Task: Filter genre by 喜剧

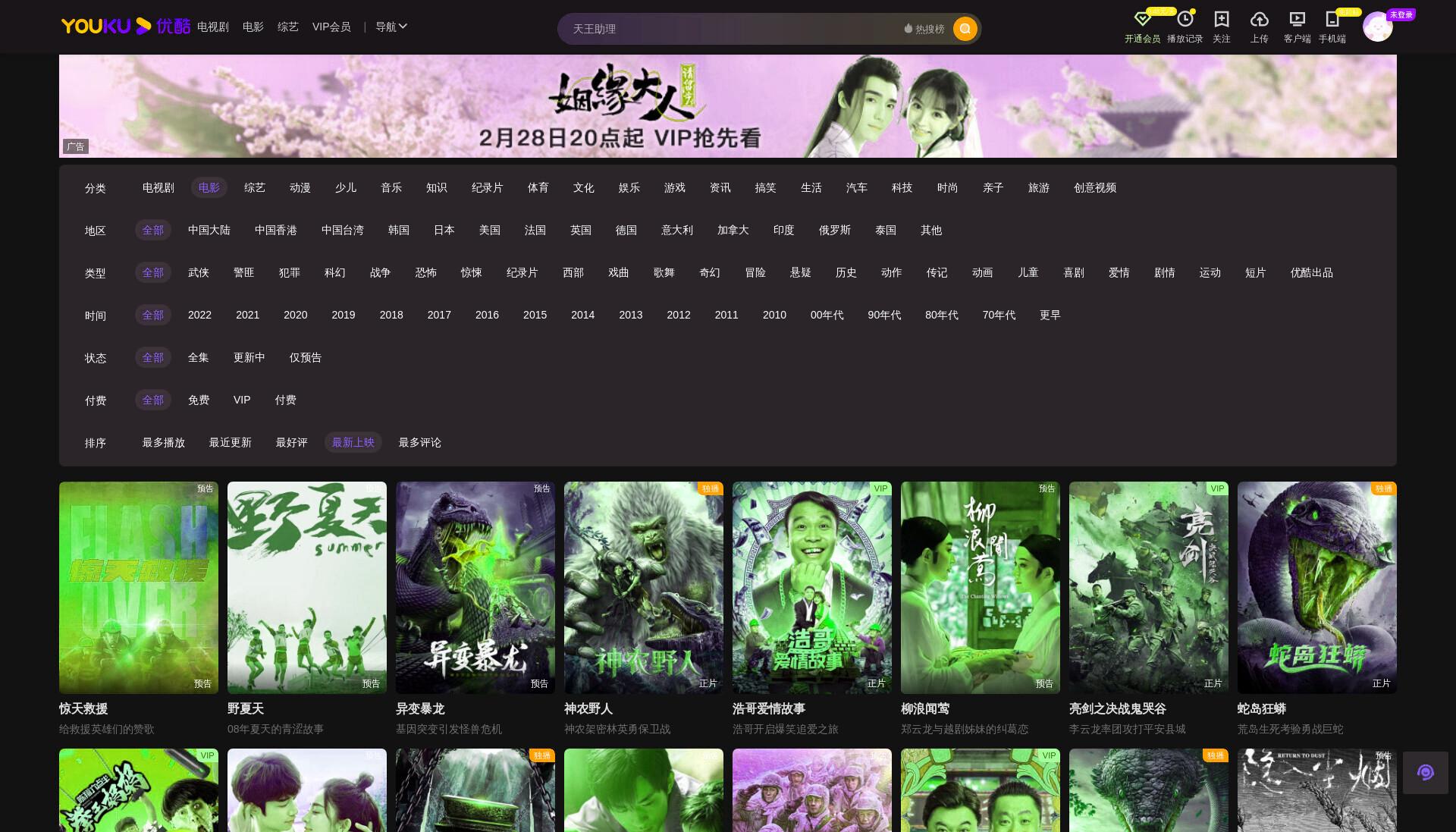Action: 1074,272
